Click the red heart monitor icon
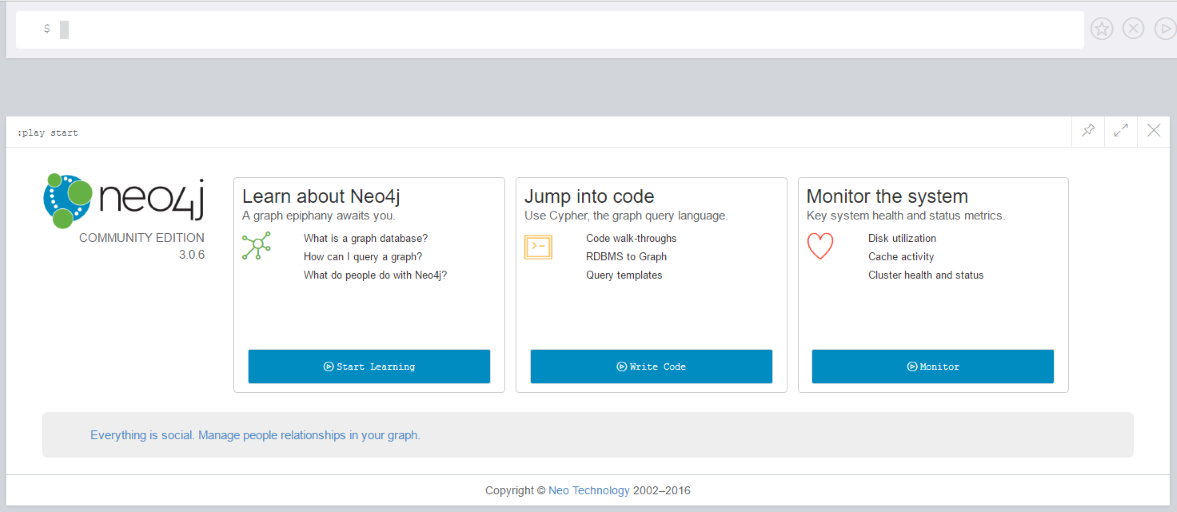 820,247
